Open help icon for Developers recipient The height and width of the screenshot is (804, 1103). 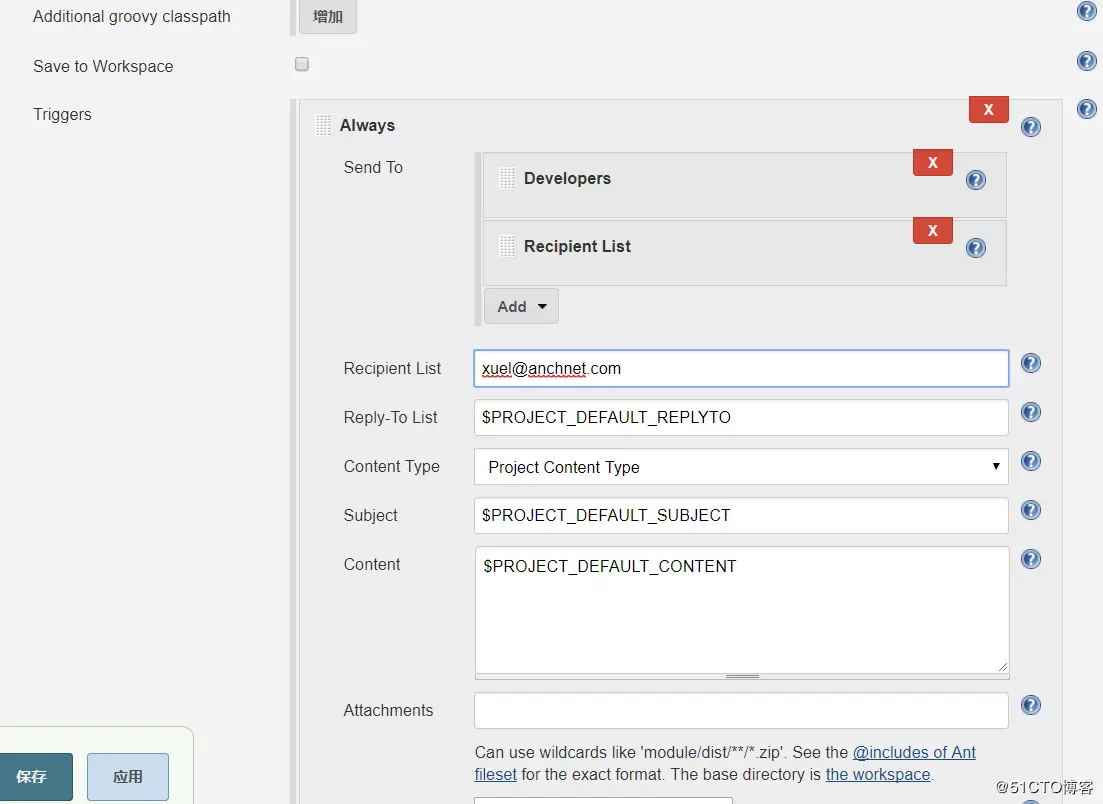pyautogui.click(x=976, y=180)
